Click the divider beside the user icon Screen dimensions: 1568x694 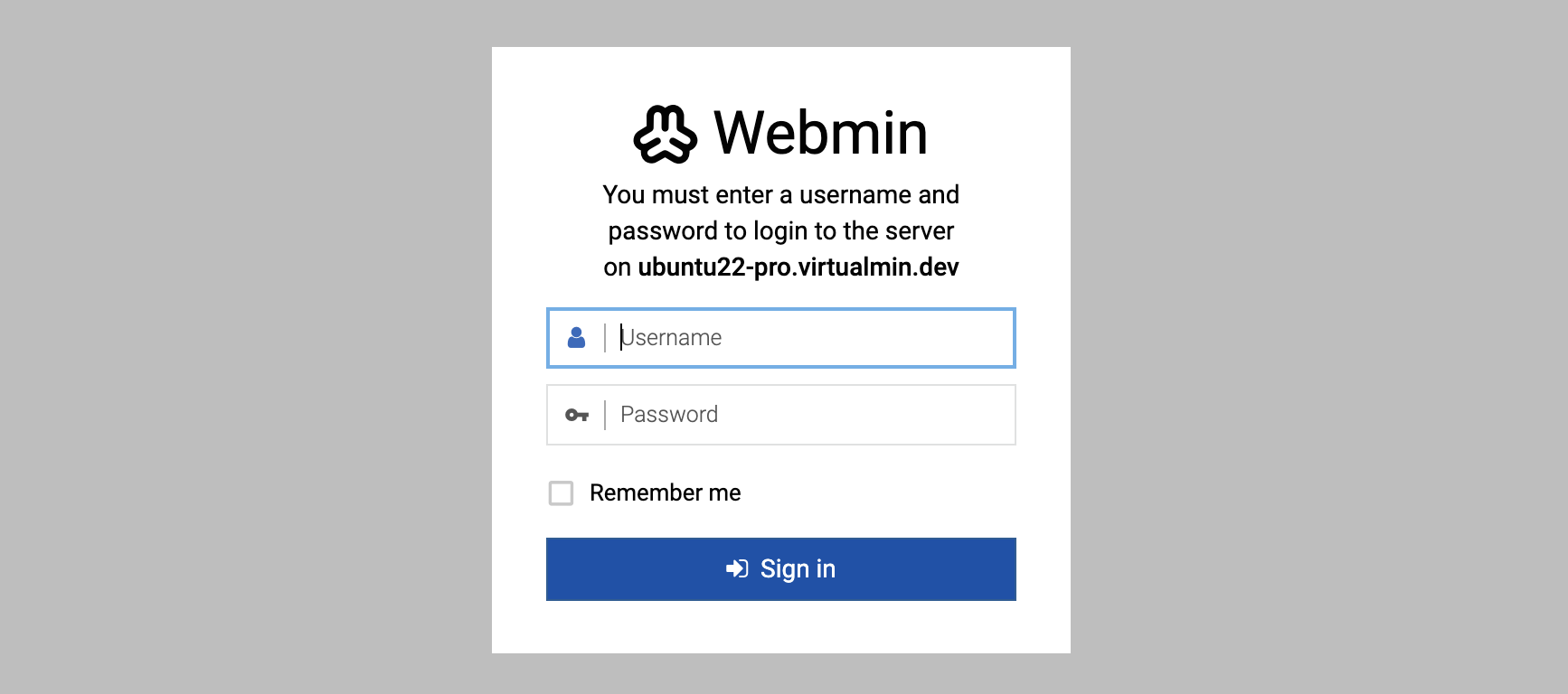pyautogui.click(x=605, y=338)
